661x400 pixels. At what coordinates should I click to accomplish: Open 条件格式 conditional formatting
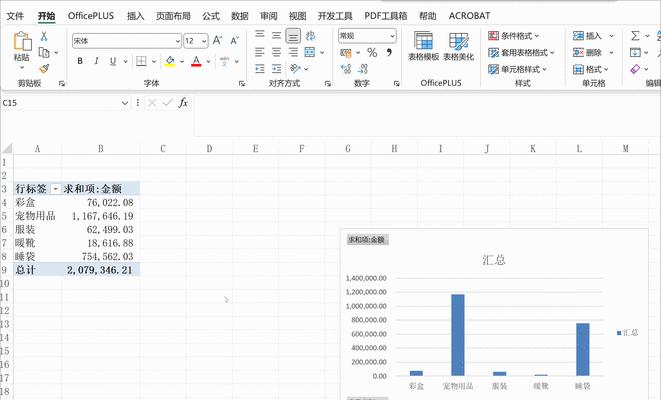[x=513, y=36]
